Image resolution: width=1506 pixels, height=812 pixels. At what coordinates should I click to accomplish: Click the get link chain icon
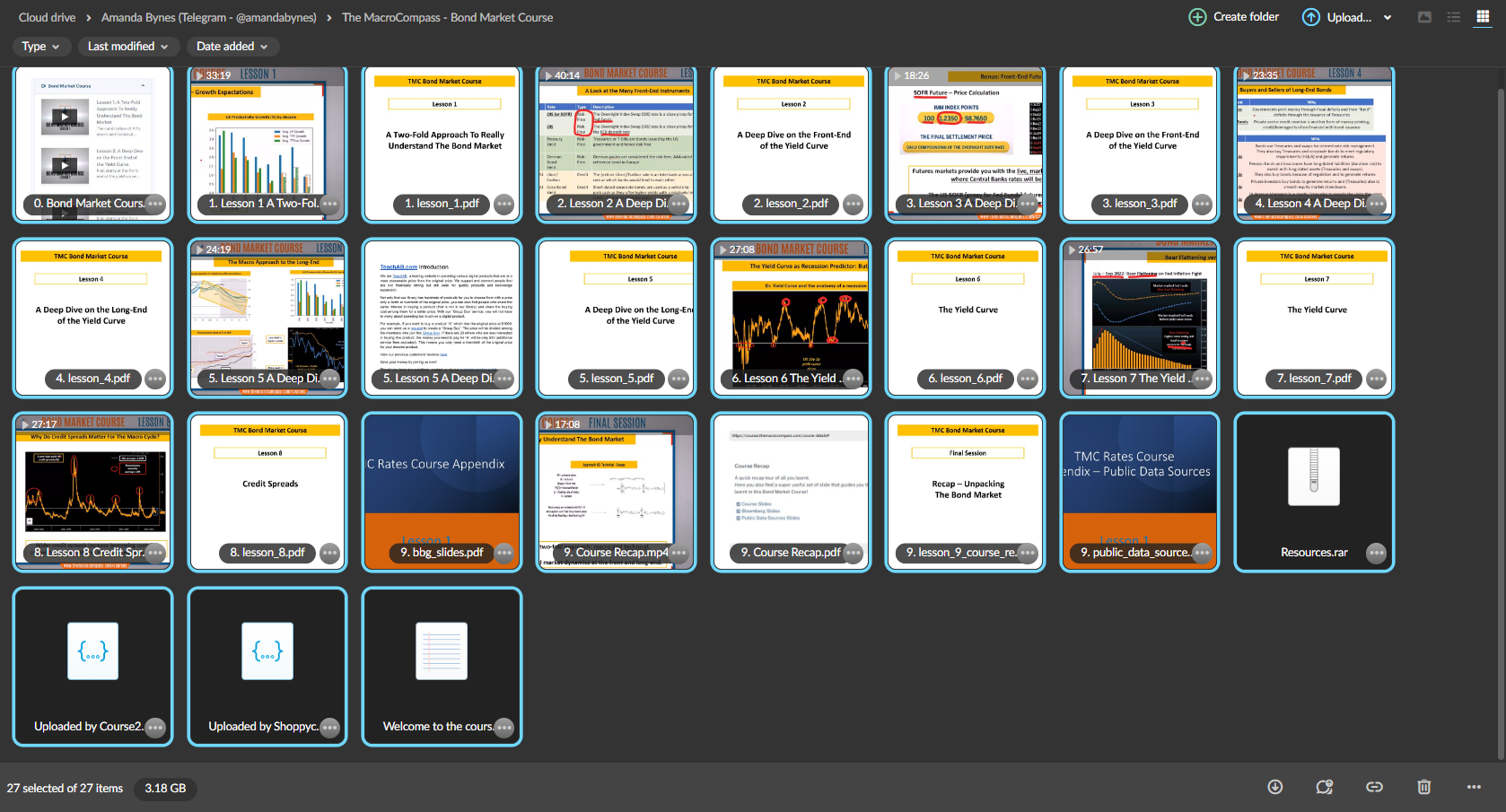point(1374,787)
